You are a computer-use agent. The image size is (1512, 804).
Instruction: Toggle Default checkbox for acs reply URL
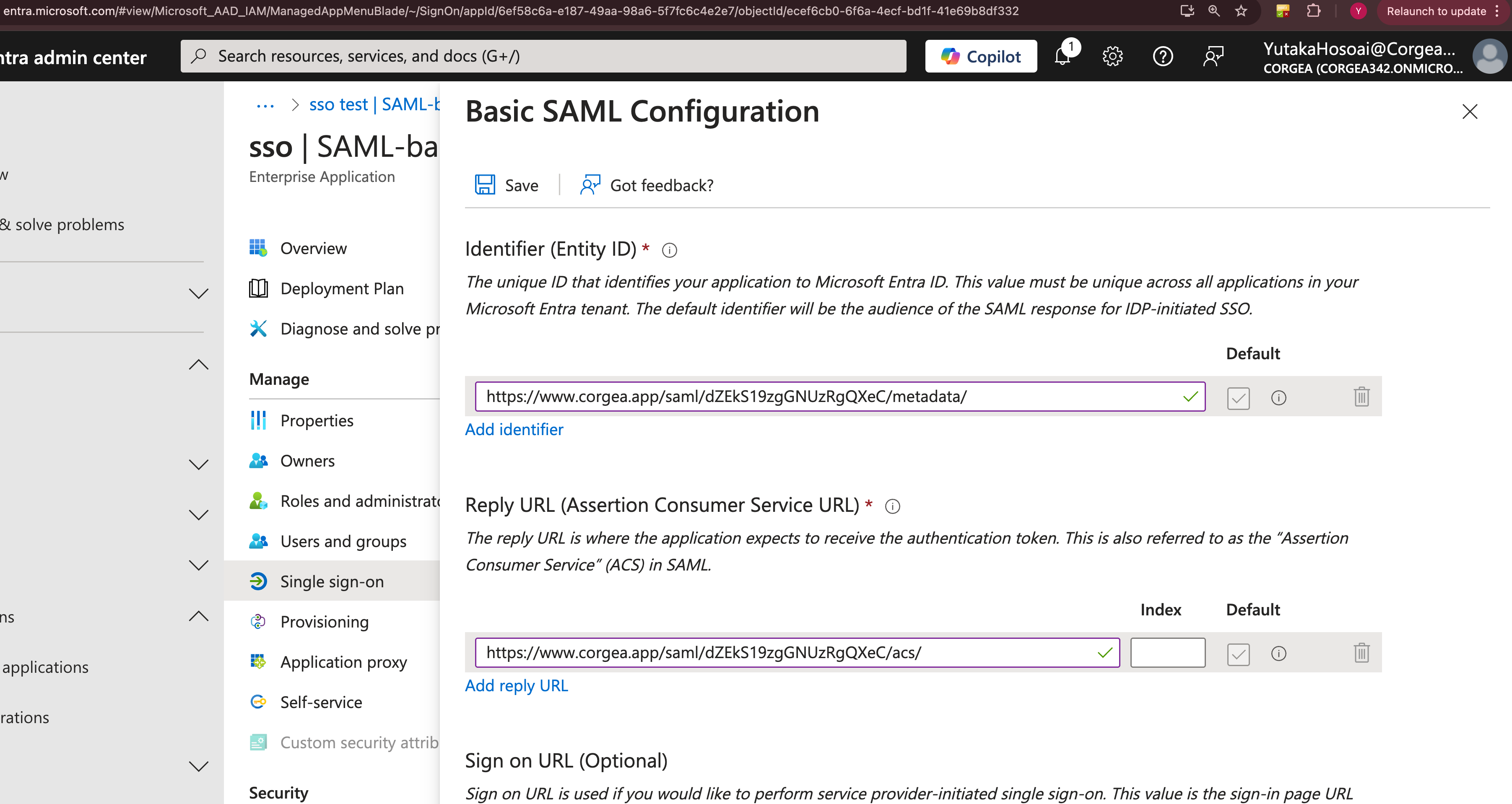coord(1238,654)
